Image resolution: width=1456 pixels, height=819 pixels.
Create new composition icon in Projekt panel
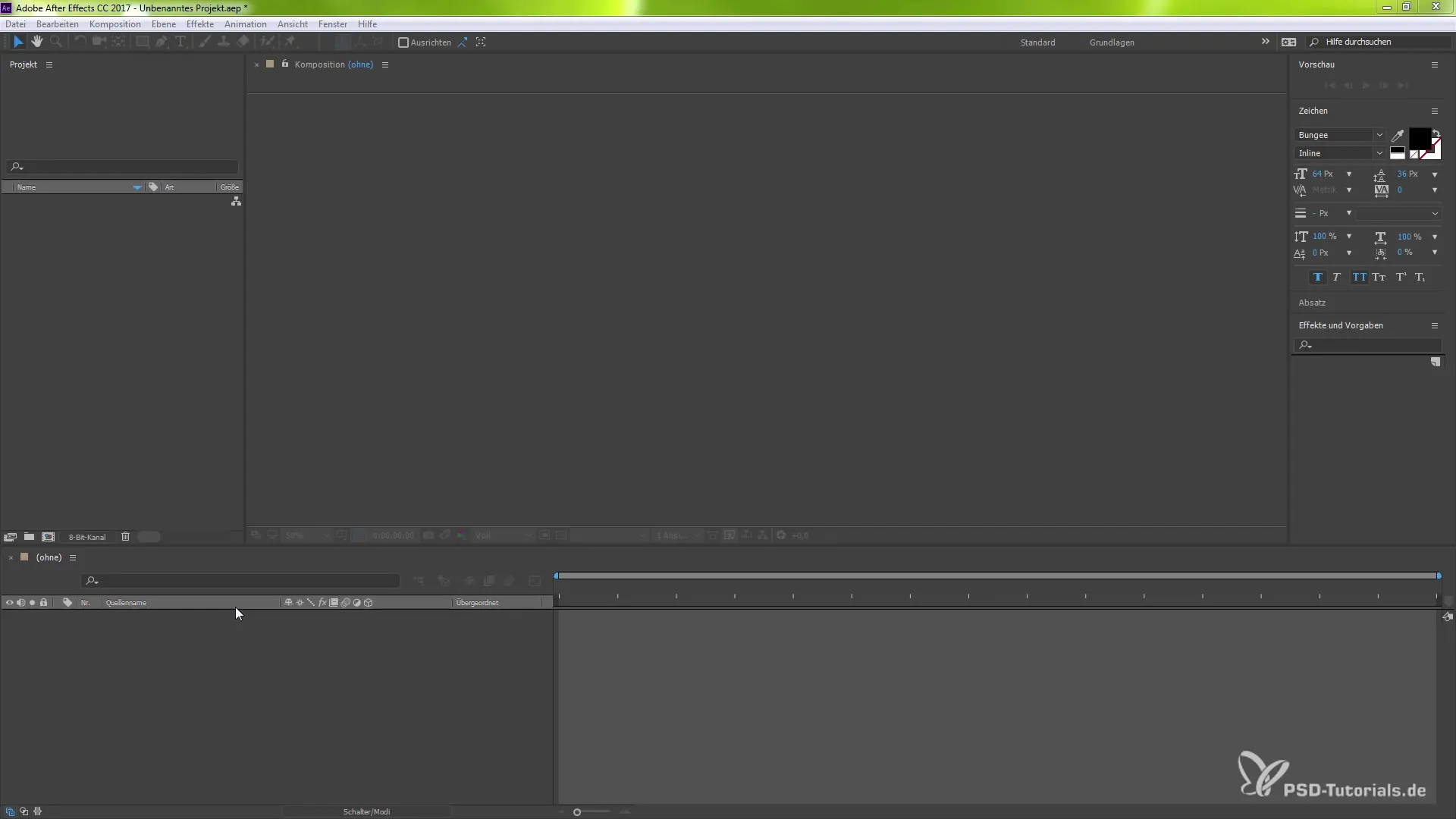tap(49, 537)
